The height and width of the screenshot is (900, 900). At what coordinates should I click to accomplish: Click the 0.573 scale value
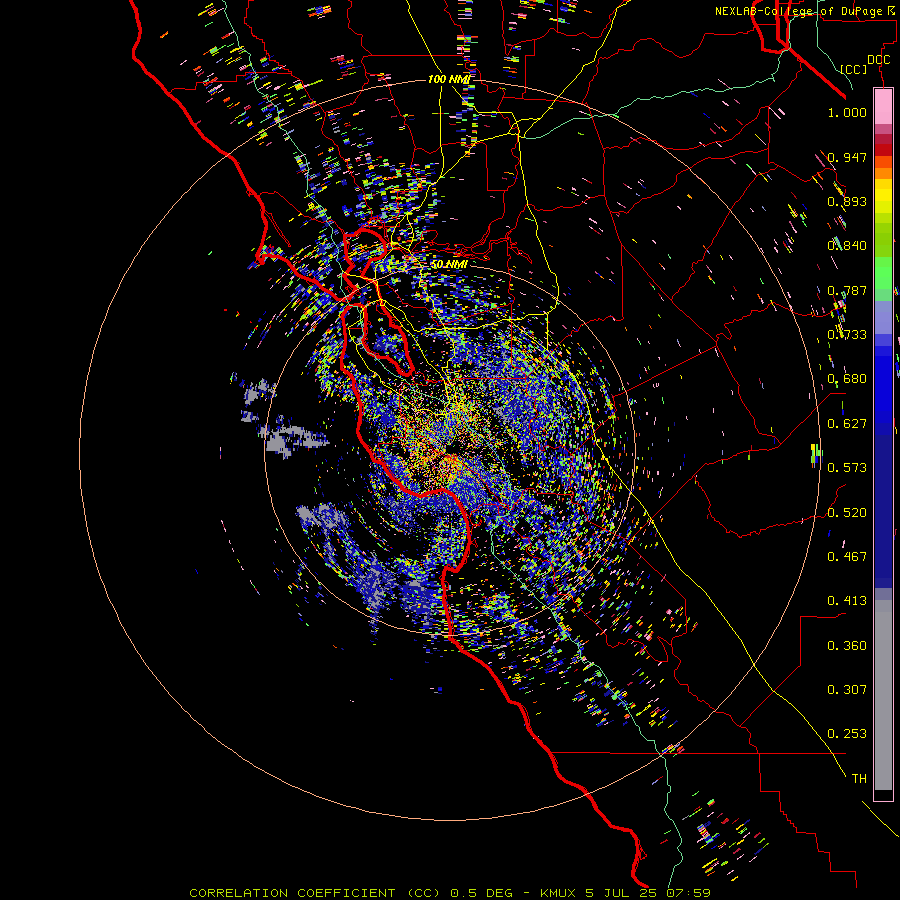847,468
